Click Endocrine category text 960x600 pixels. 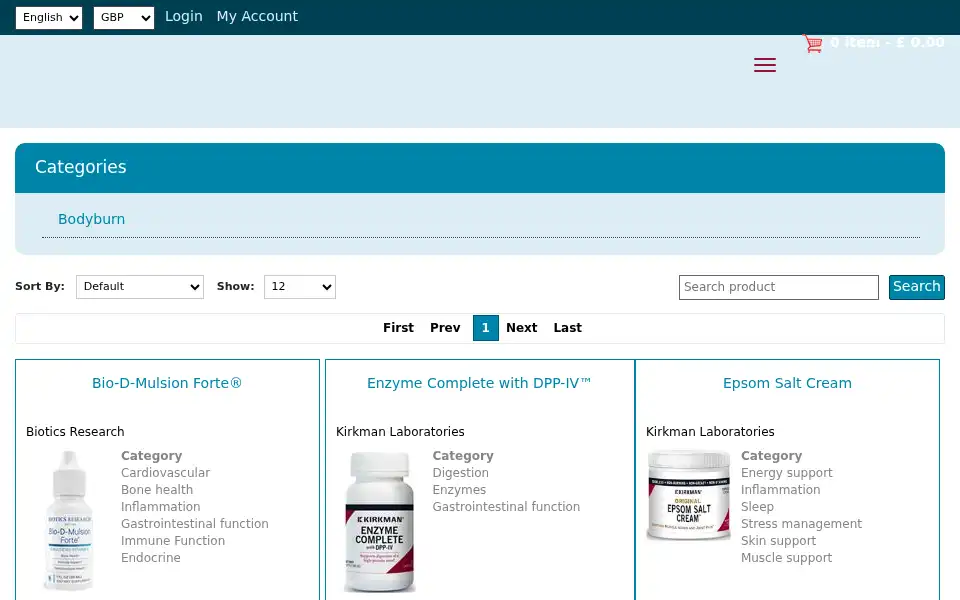[x=151, y=558]
